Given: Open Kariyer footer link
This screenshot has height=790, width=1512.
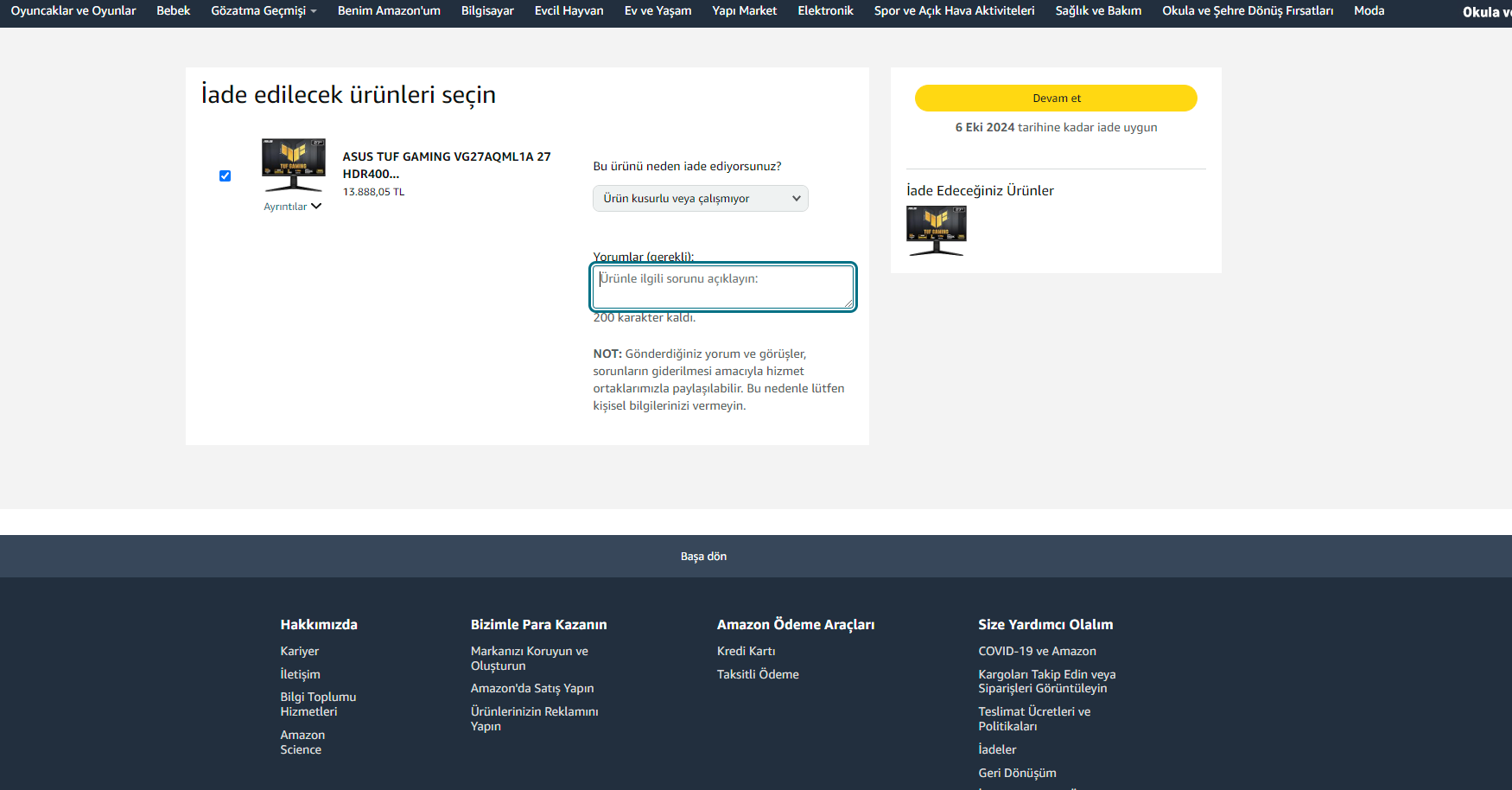Looking at the screenshot, I should click(300, 652).
